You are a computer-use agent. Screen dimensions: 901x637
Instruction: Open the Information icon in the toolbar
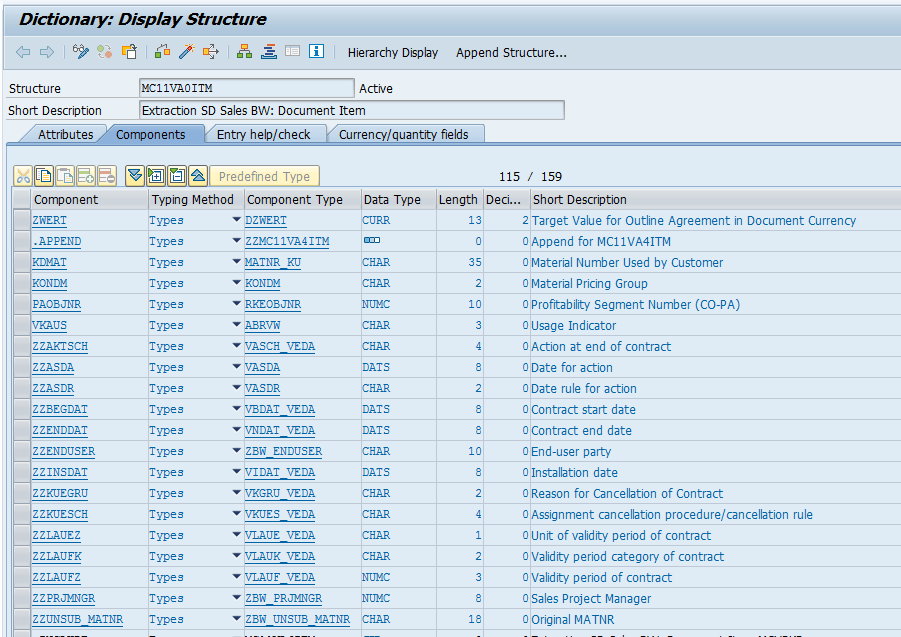point(316,51)
